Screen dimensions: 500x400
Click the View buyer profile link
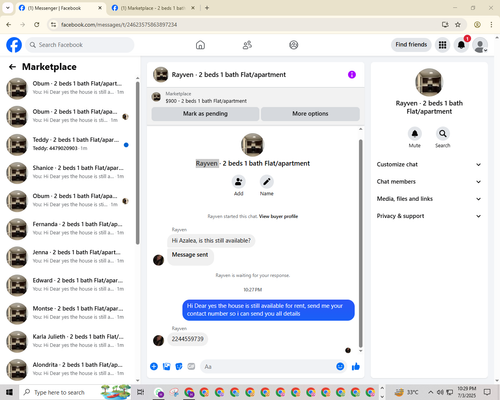point(278,216)
